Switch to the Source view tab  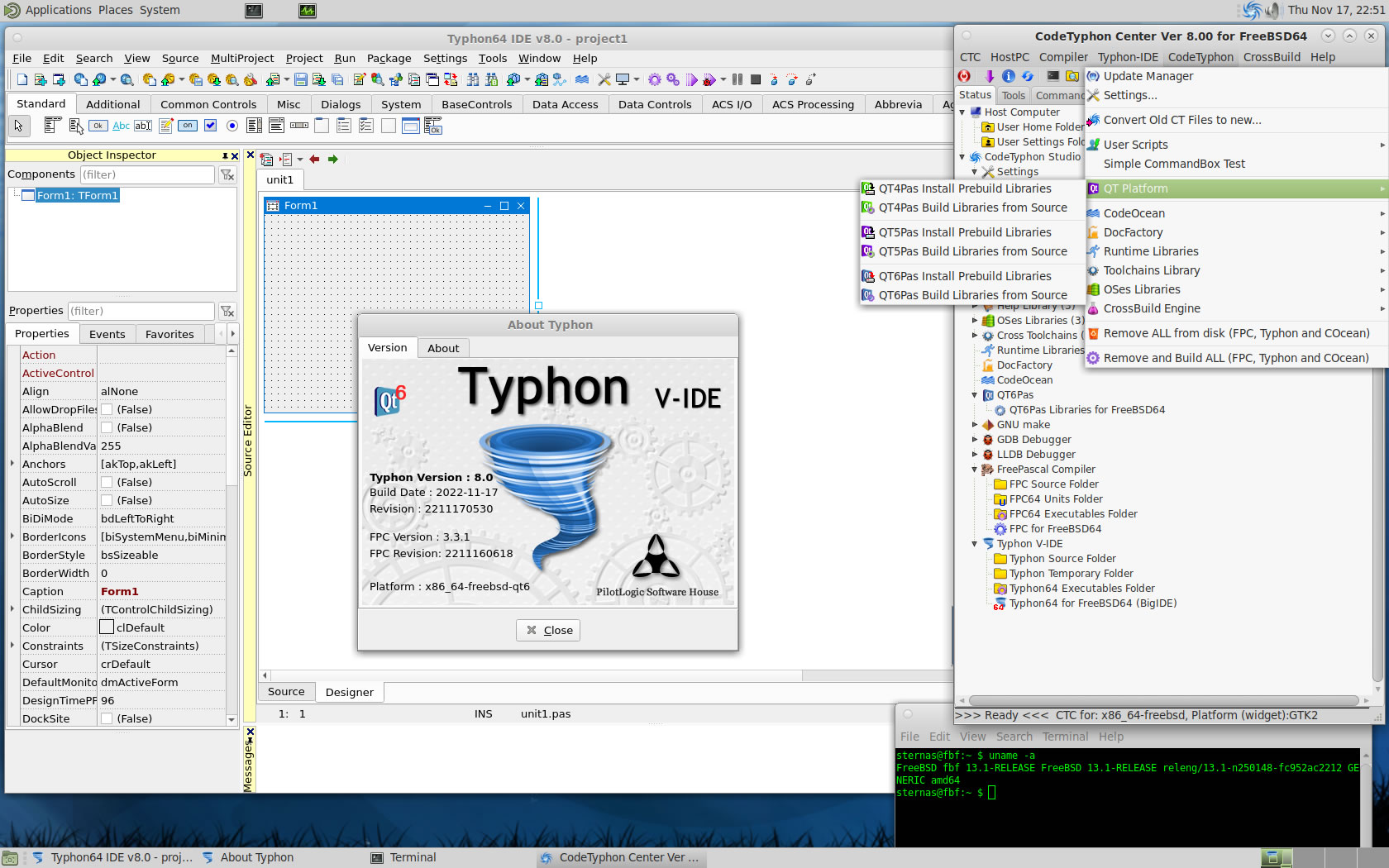286,692
